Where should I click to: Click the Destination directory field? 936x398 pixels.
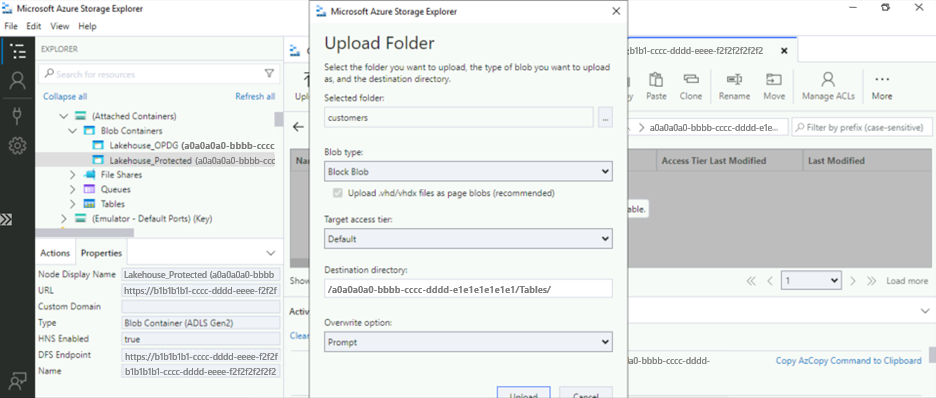[x=469, y=289]
